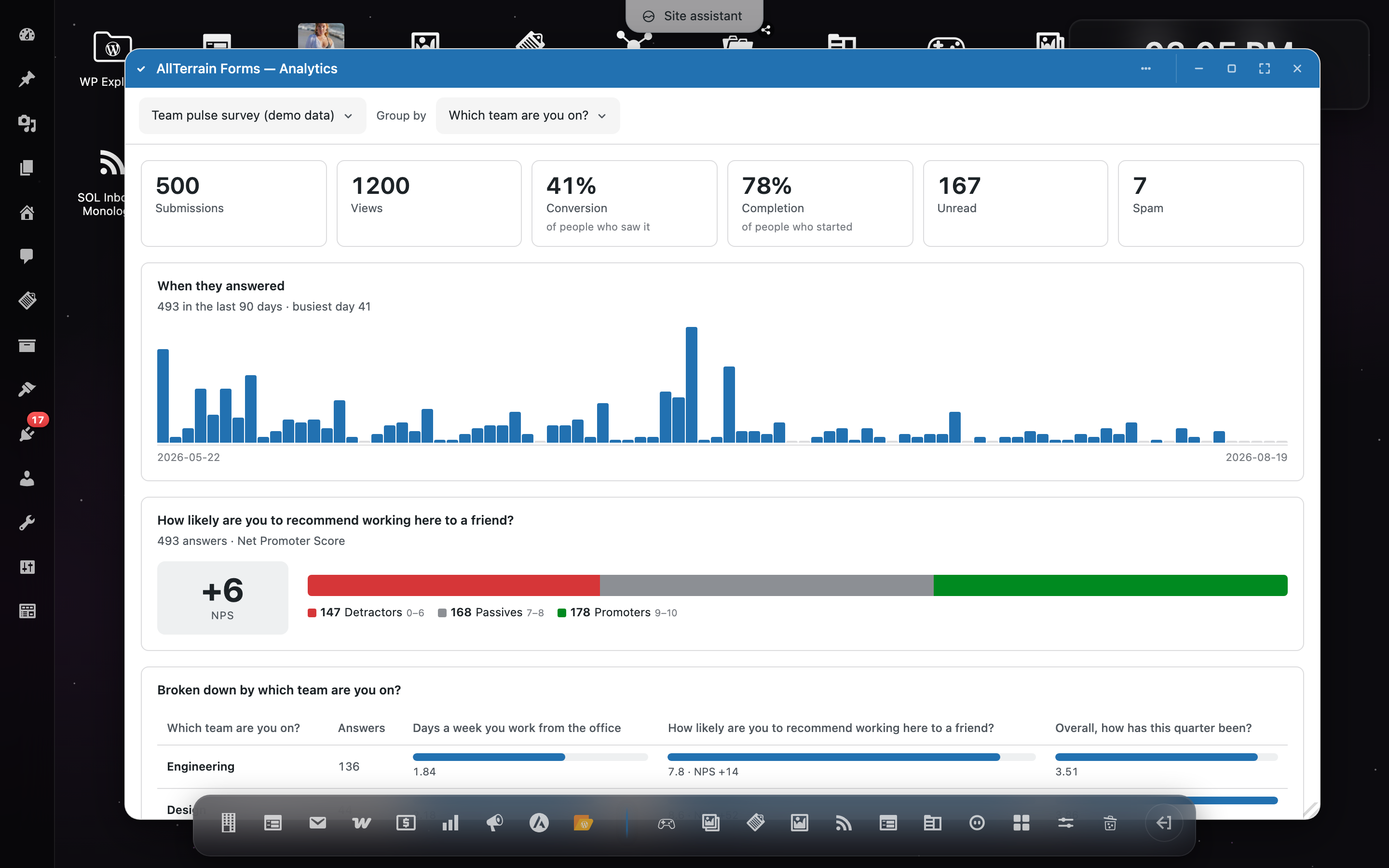Viewport: 1389px width, 868px height.
Task: Click the RSS feed icon in dock
Action: pos(844,823)
